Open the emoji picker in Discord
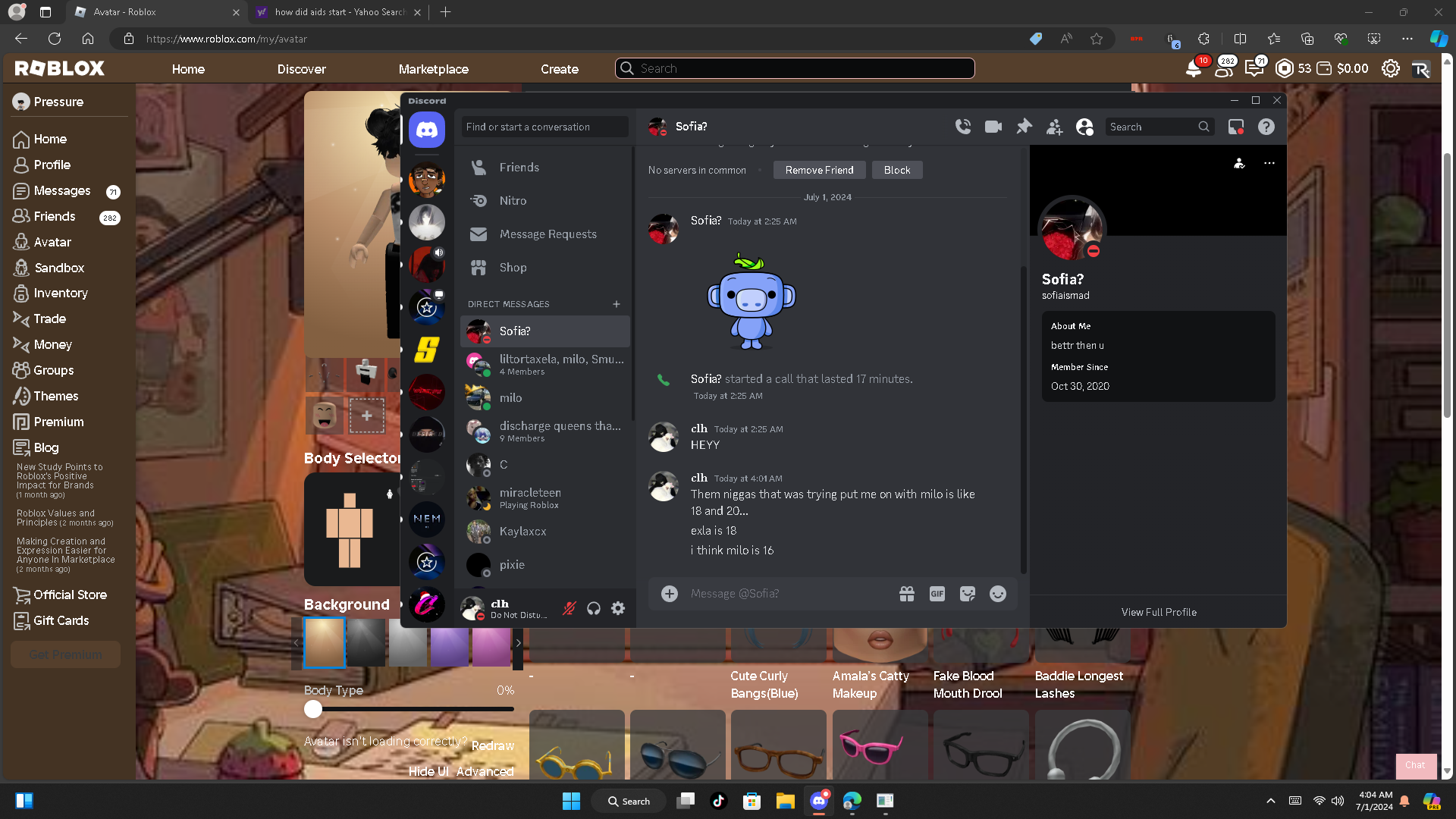The width and height of the screenshot is (1456, 819). [x=998, y=594]
